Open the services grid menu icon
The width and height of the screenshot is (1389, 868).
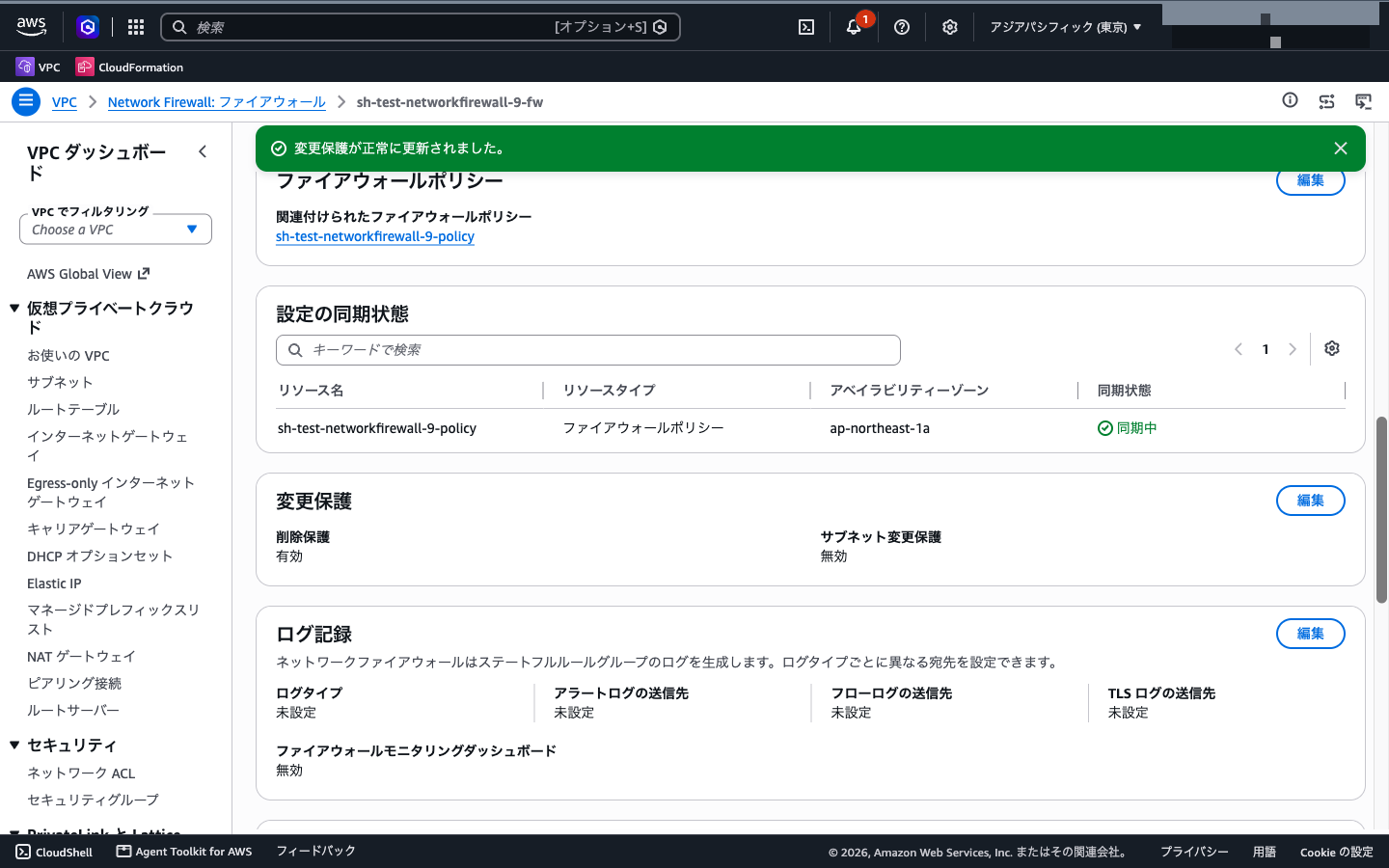click(x=136, y=27)
